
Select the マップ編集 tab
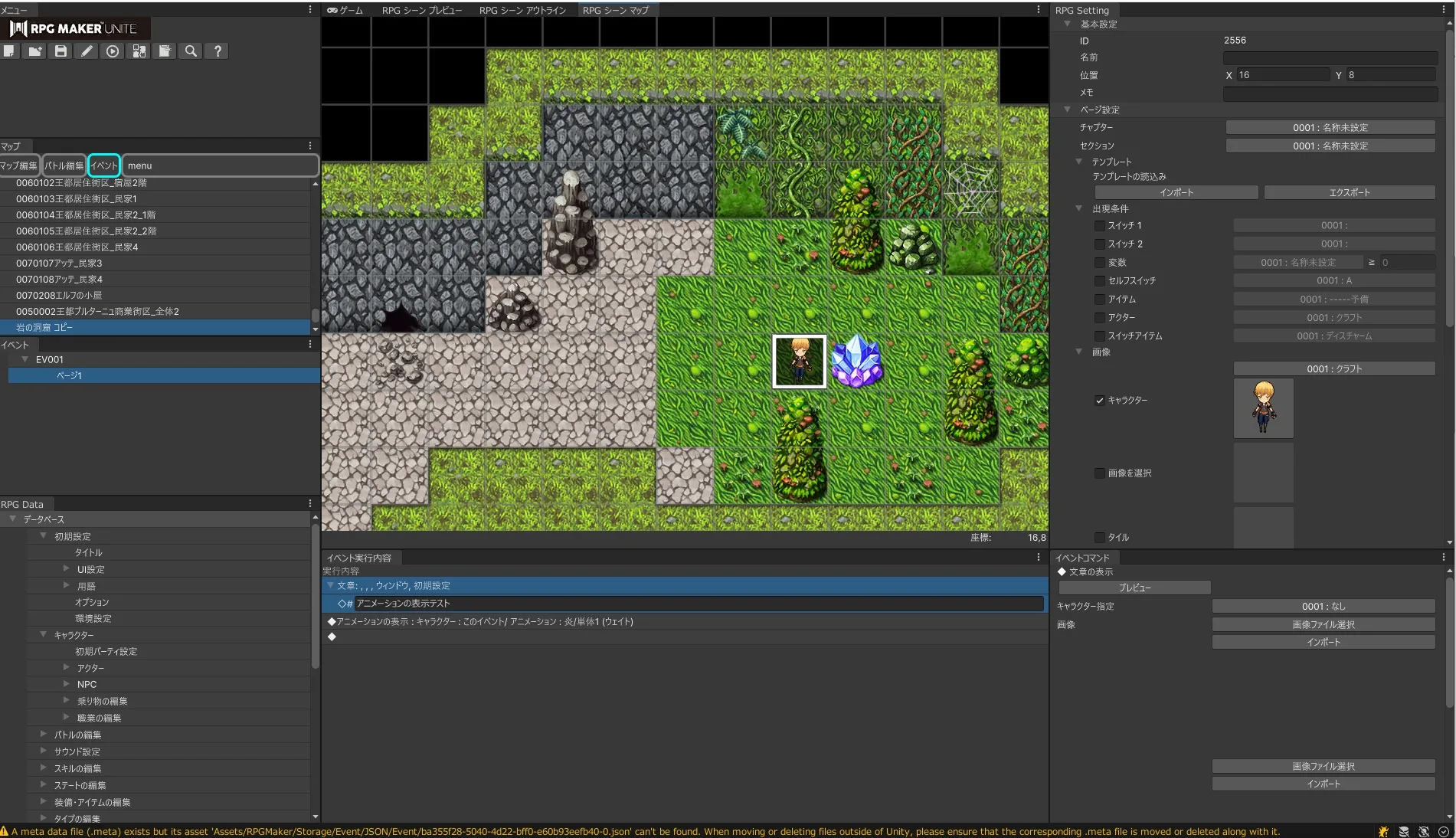coord(18,165)
